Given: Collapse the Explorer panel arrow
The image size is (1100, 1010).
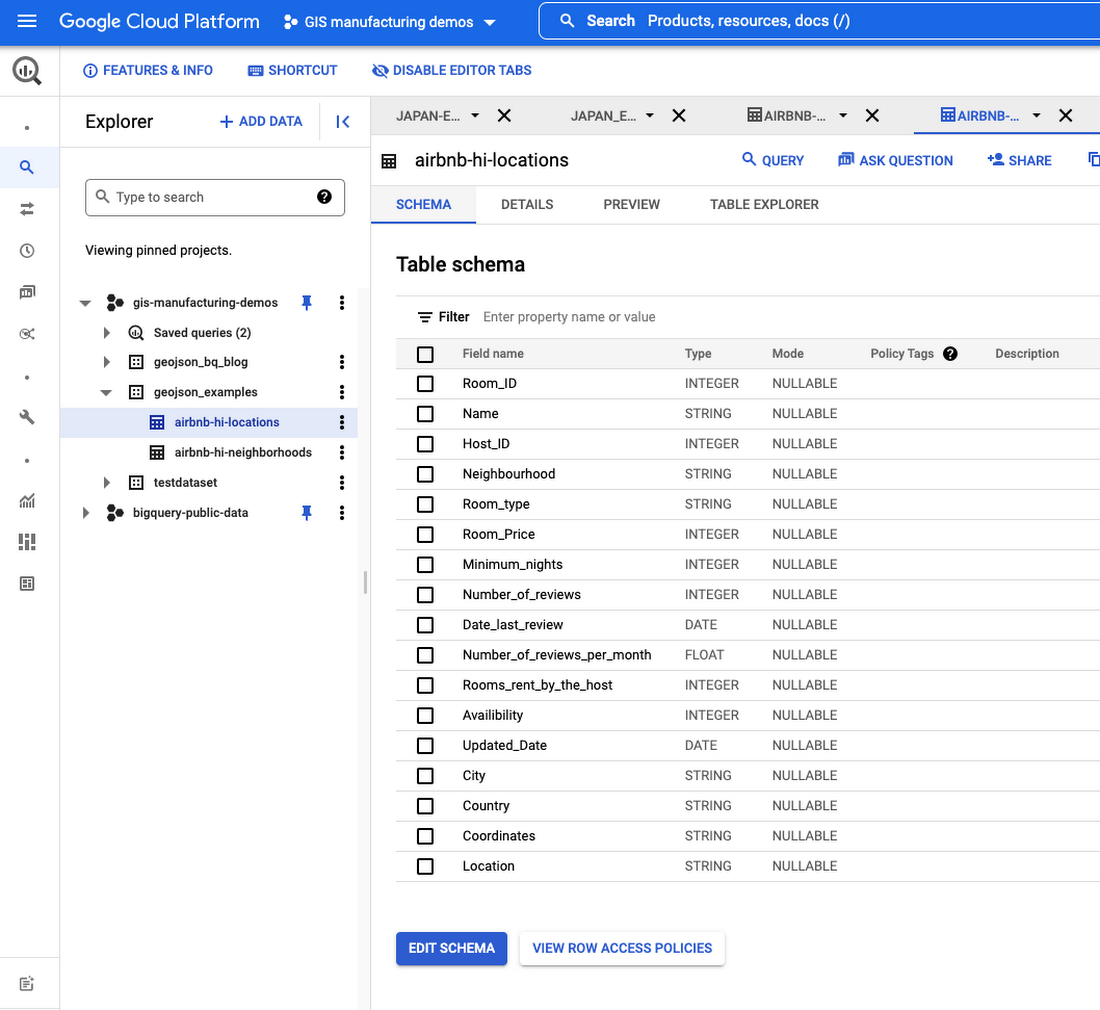Looking at the screenshot, I should (x=342, y=121).
